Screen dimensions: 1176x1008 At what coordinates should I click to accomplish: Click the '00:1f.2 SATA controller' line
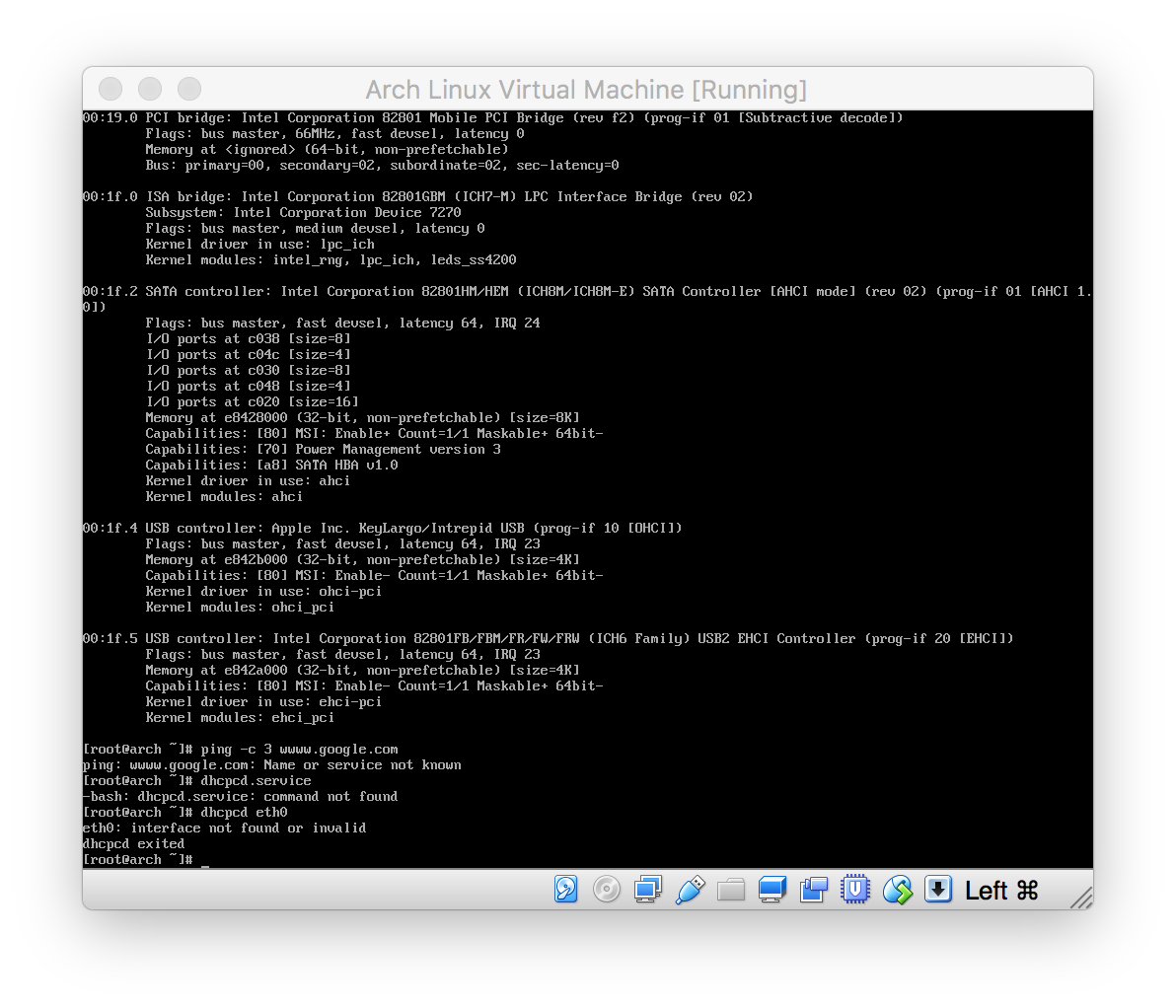click(x=587, y=299)
